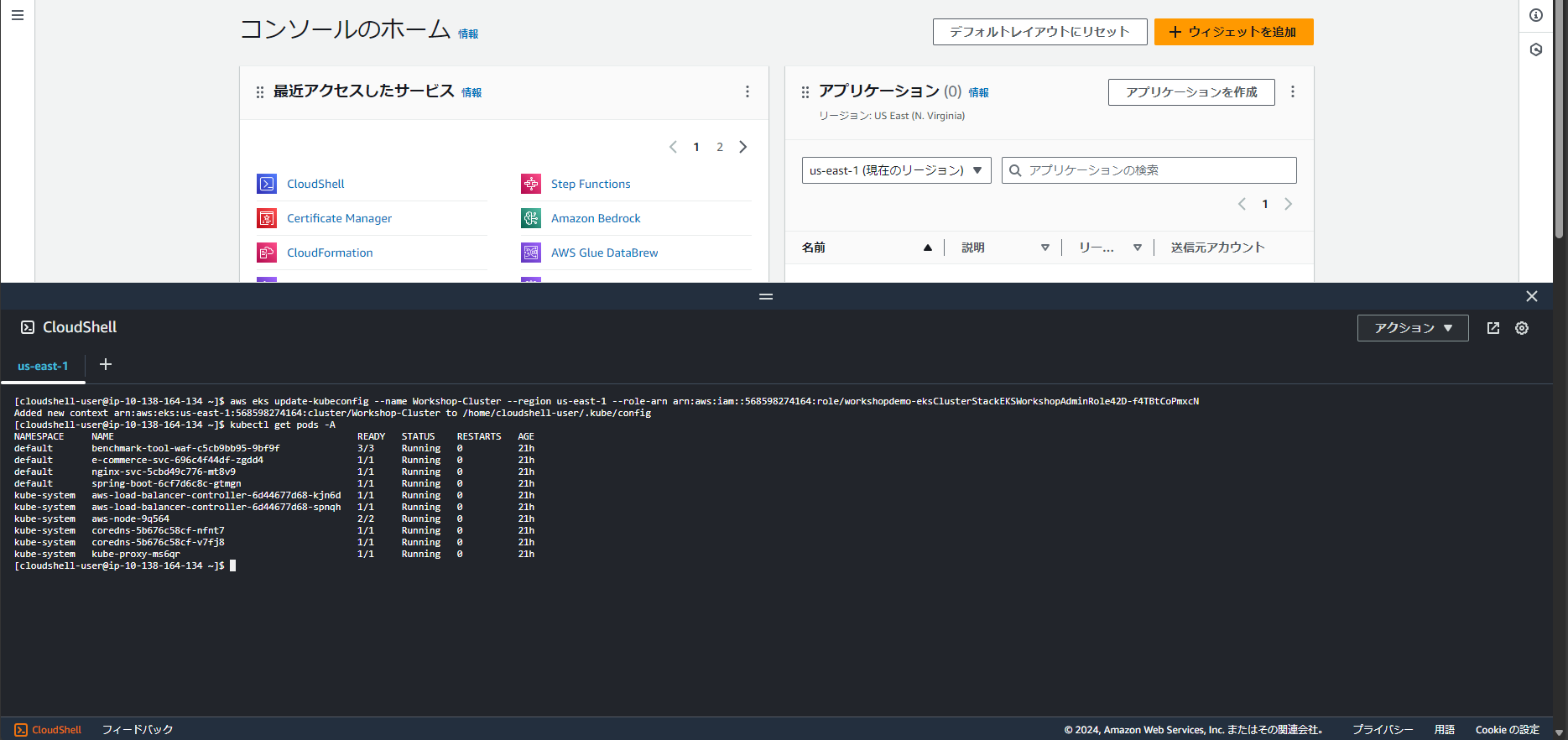
Task: Grab the recently visited widget drag handle
Action: [260, 92]
